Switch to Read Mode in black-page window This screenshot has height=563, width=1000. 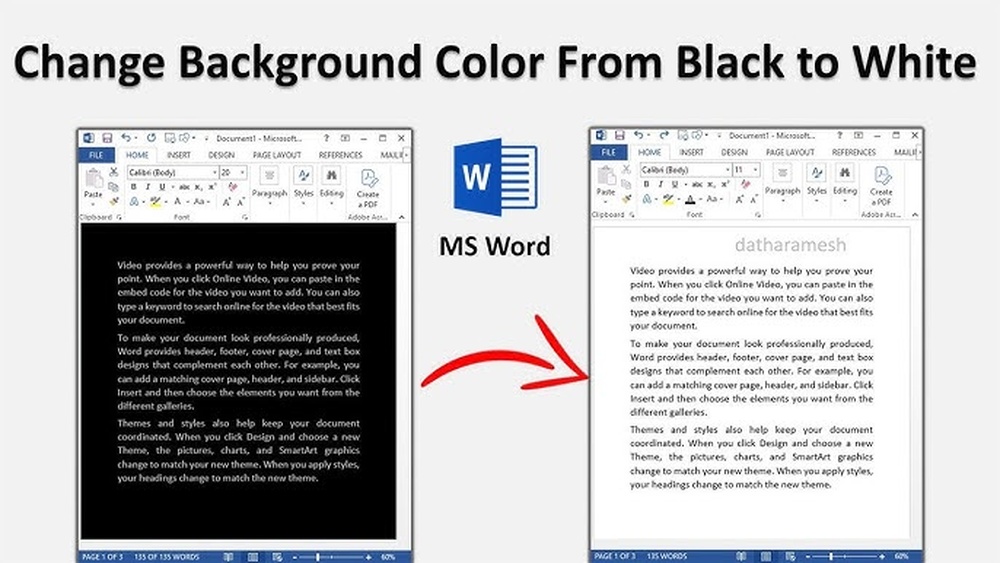[x=228, y=557]
